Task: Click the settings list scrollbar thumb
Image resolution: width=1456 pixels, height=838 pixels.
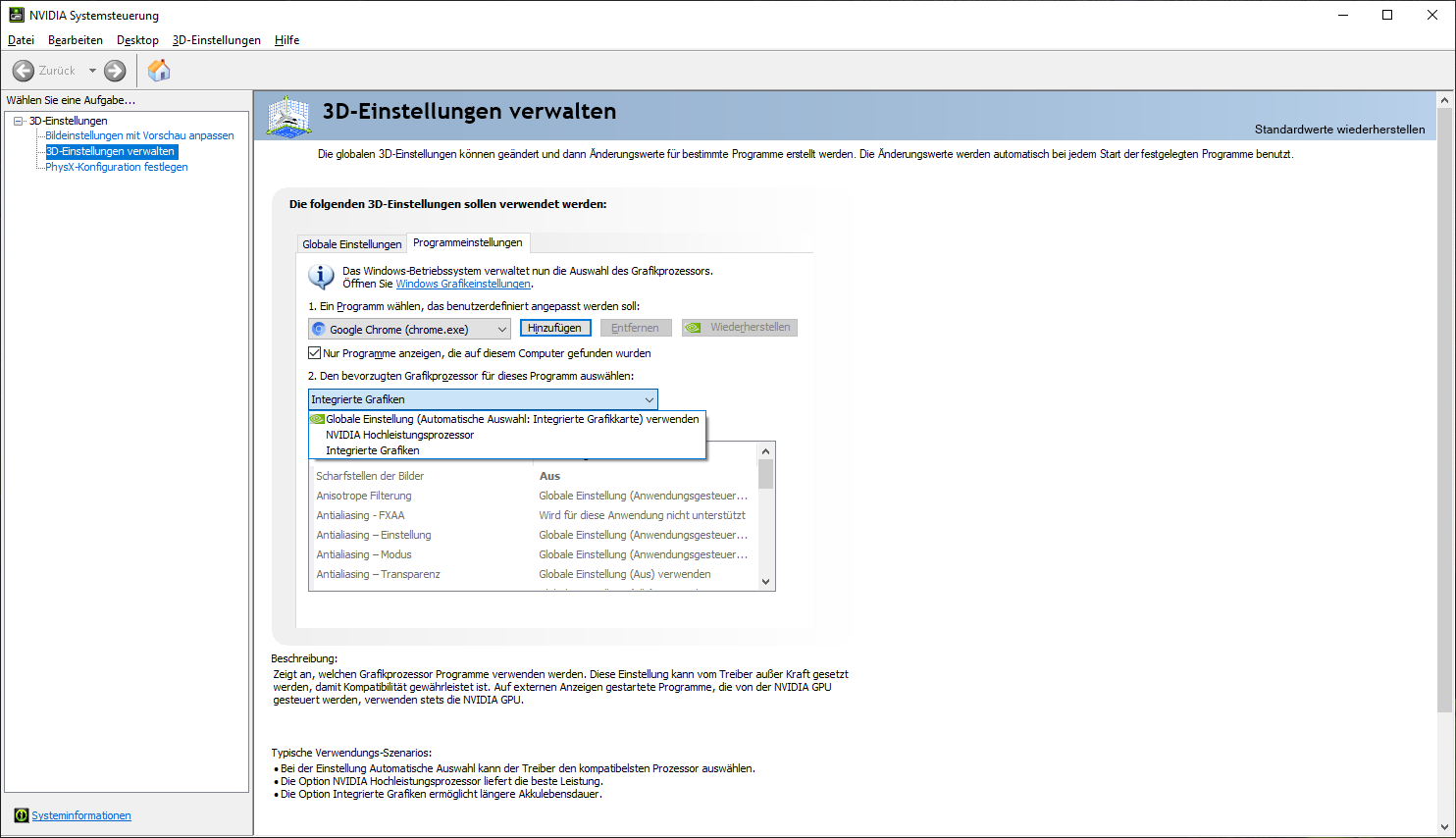Action: pos(766,474)
